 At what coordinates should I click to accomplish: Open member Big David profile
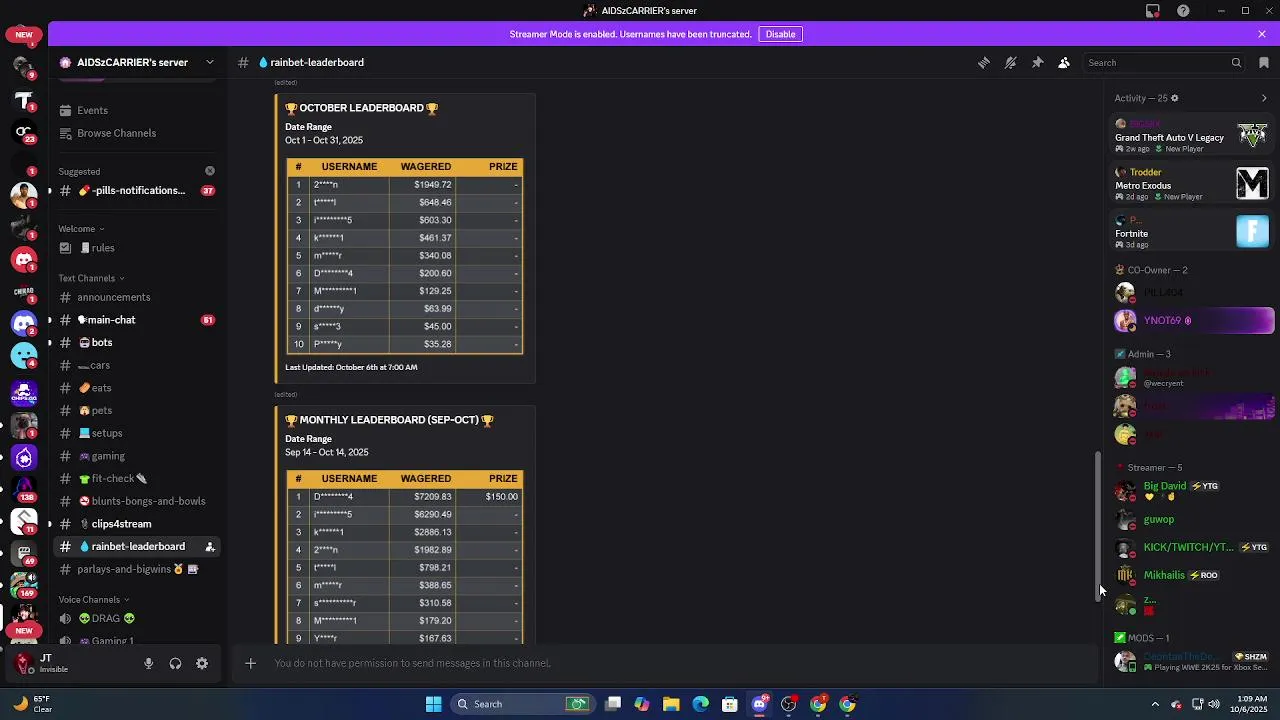point(1194,490)
